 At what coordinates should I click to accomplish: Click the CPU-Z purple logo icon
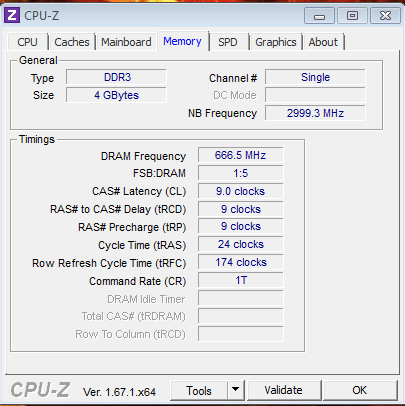12,15
